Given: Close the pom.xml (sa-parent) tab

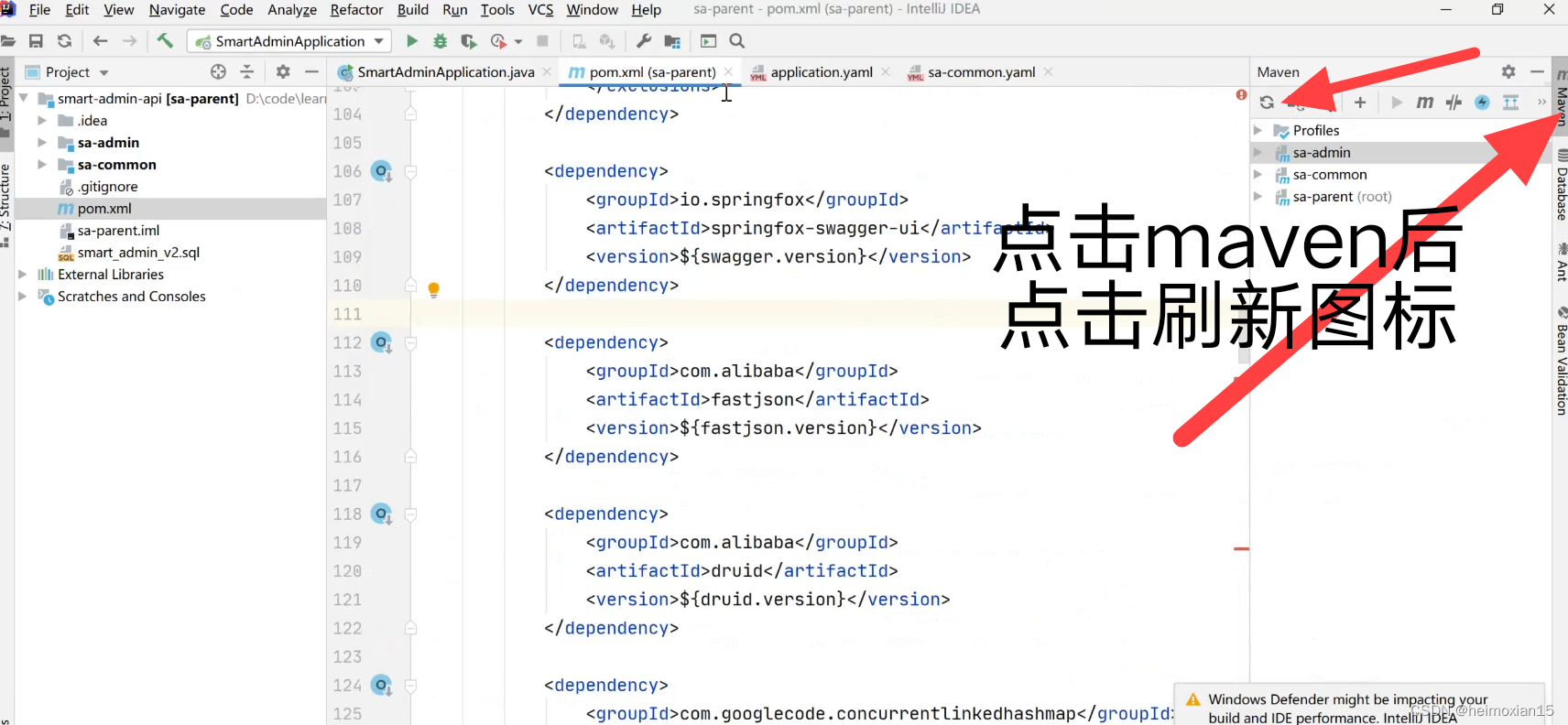Looking at the screenshot, I should [x=728, y=72].
